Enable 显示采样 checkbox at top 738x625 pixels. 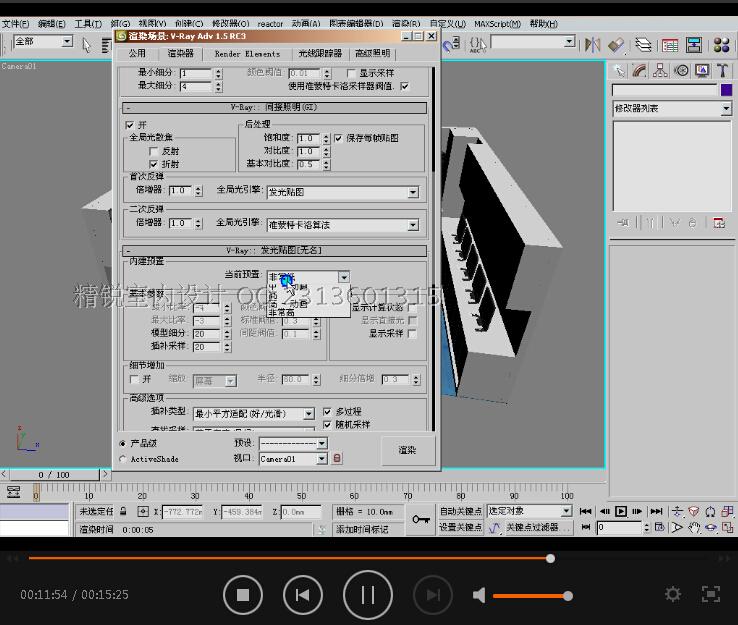point(351,73)
